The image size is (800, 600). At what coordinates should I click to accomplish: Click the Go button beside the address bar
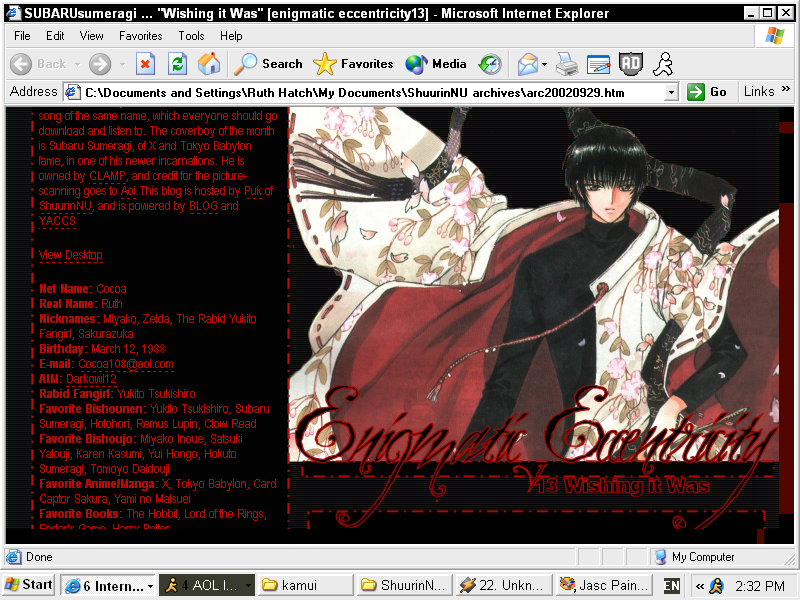coord(707,92)
